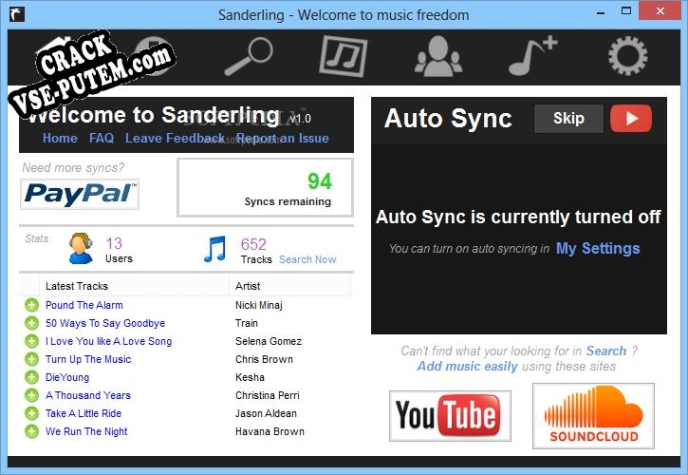The width and height of the screenshot is (688, 475).
Task: Add We Run The Night with plus icon
Action: [32, 431]
